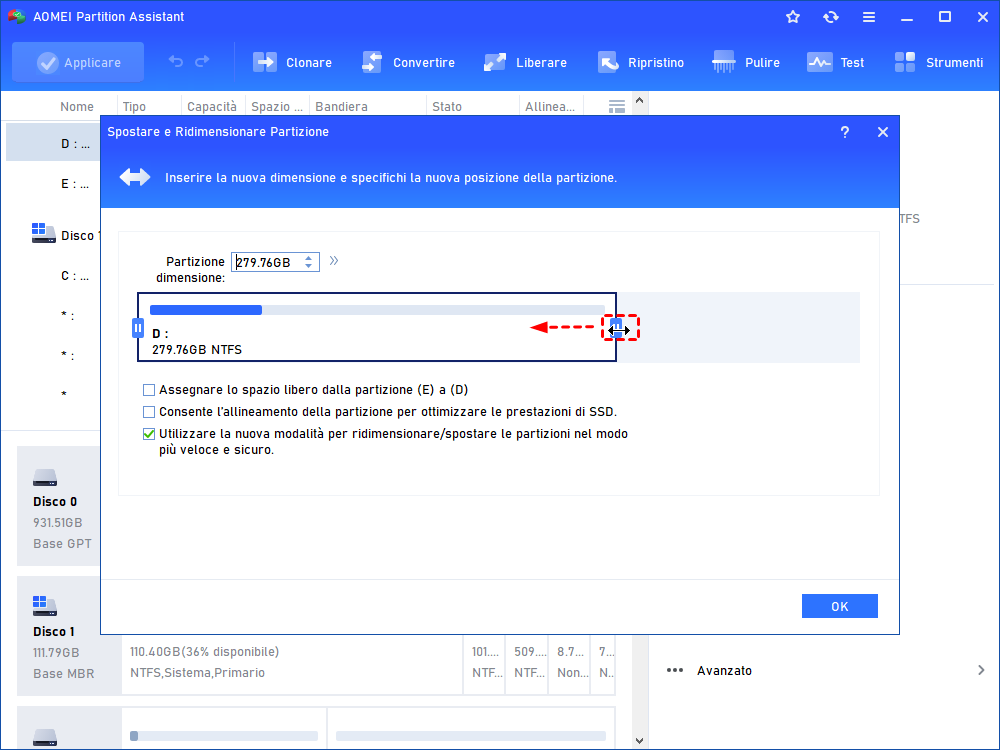
Task: Select Disco 0 in the disk map
Action: coord(59,506)
